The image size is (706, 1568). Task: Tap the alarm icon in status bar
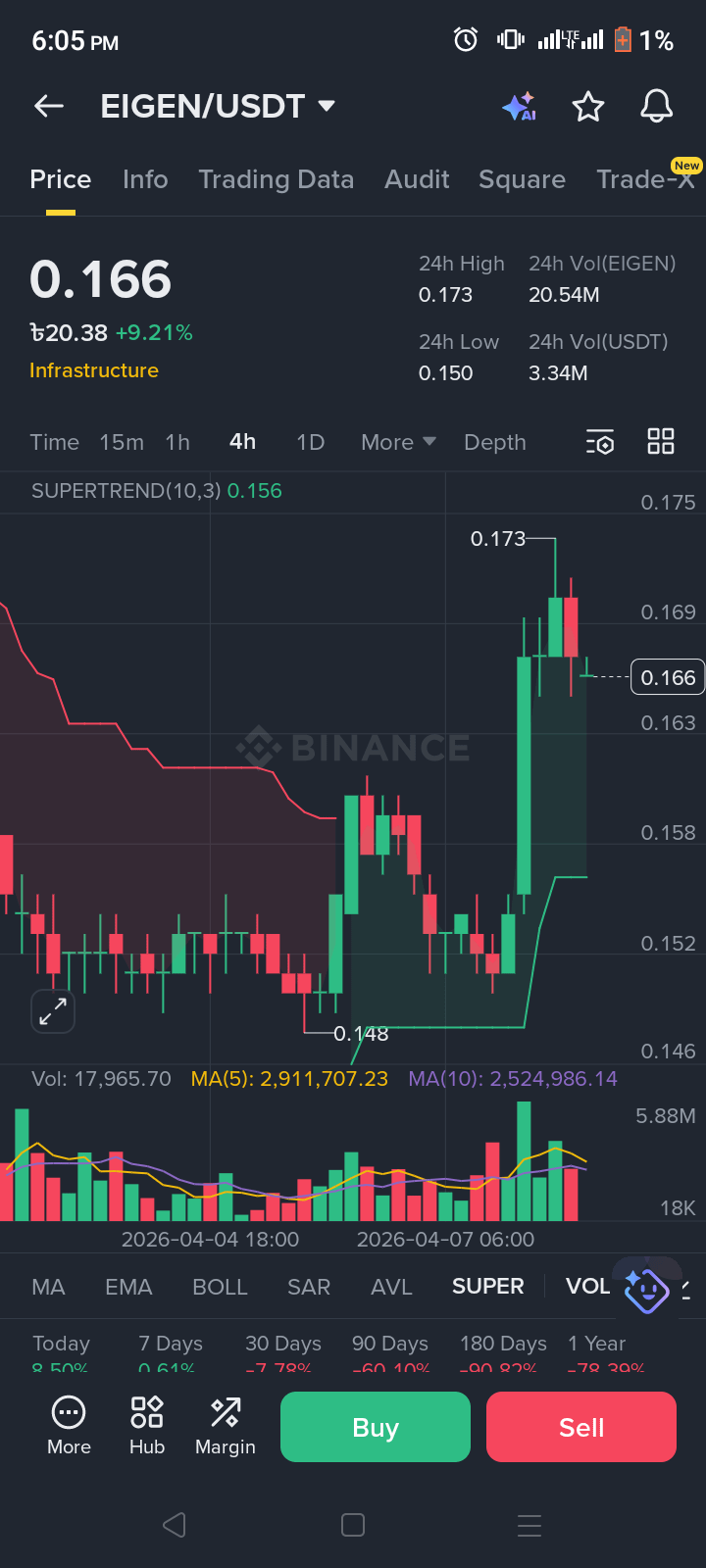(x=466, y=40)
